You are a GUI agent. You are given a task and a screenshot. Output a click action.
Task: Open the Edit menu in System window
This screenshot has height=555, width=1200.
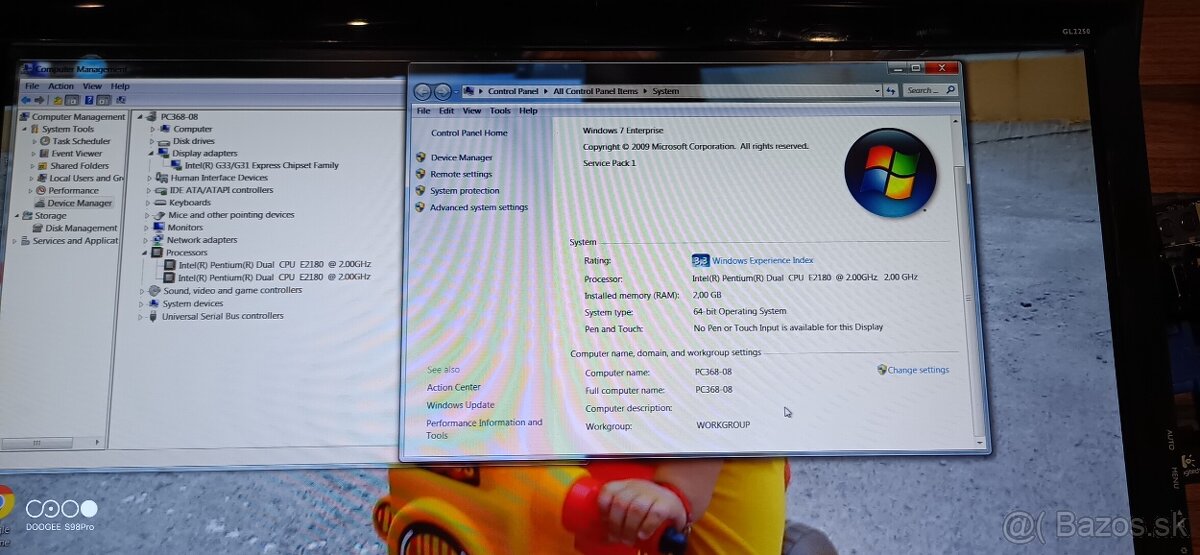446,111
